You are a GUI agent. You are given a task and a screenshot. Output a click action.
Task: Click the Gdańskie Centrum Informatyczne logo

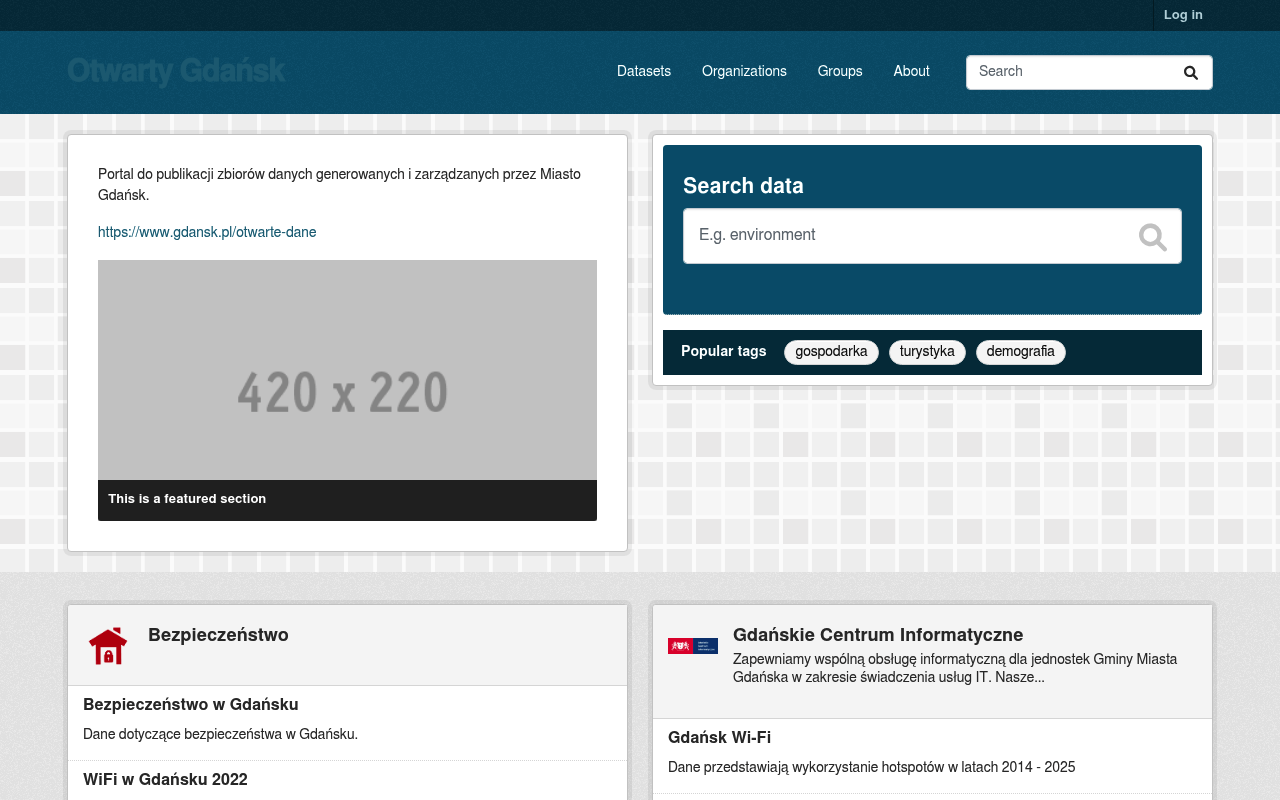pyautogui.click(x=693, y=646)
